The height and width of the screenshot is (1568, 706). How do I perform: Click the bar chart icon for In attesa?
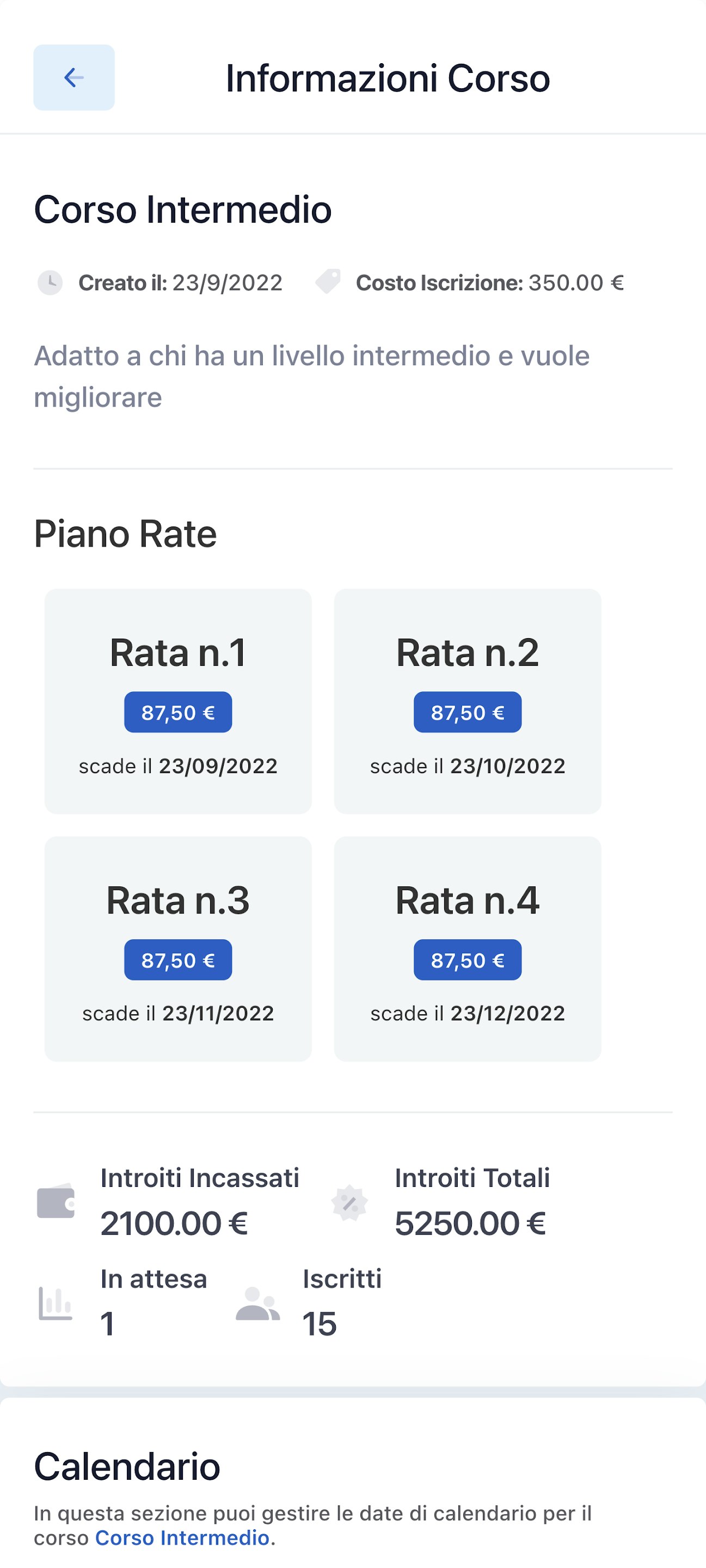coord(56,1303)
